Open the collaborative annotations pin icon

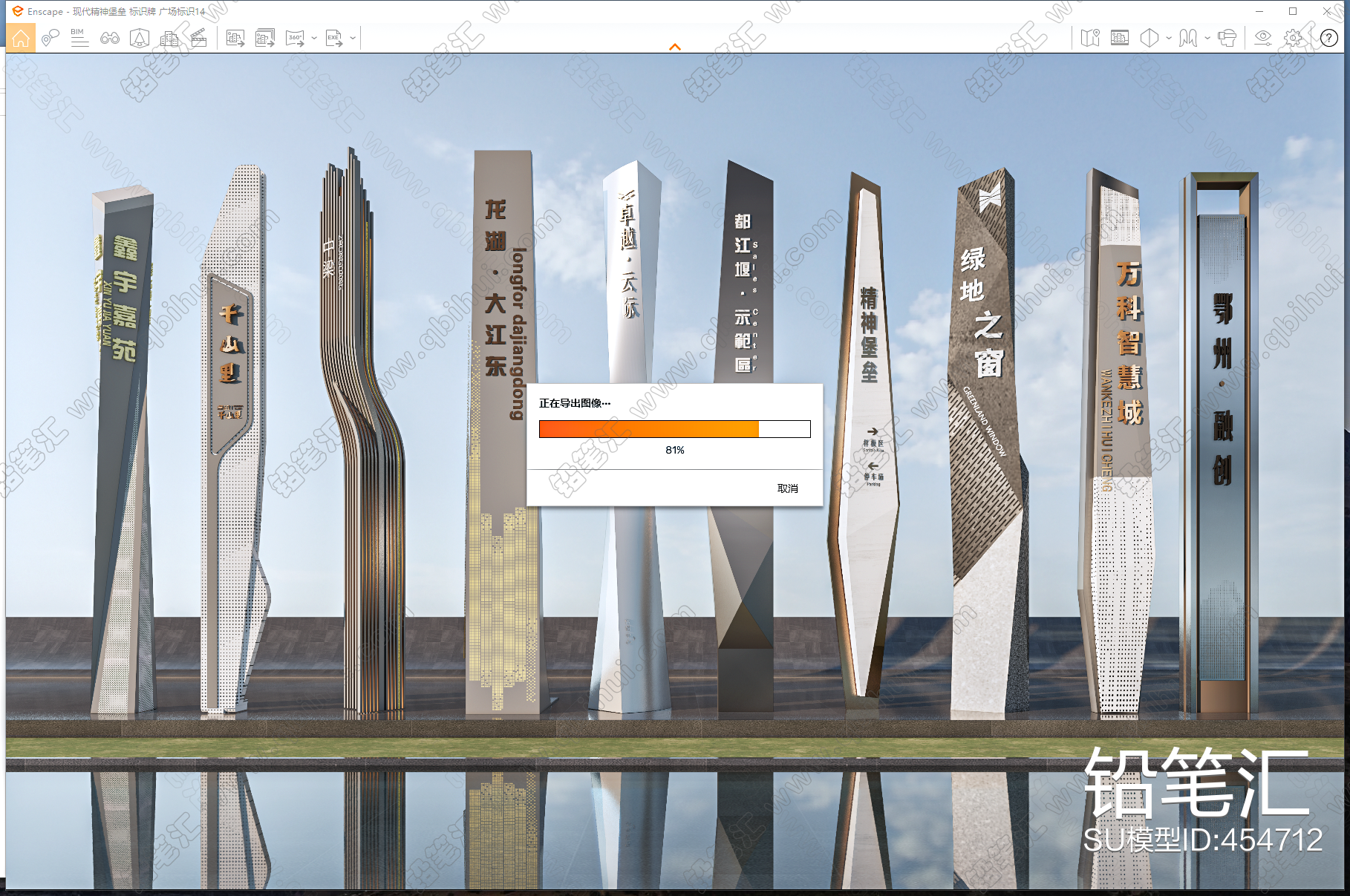click(x=50, y=38)
